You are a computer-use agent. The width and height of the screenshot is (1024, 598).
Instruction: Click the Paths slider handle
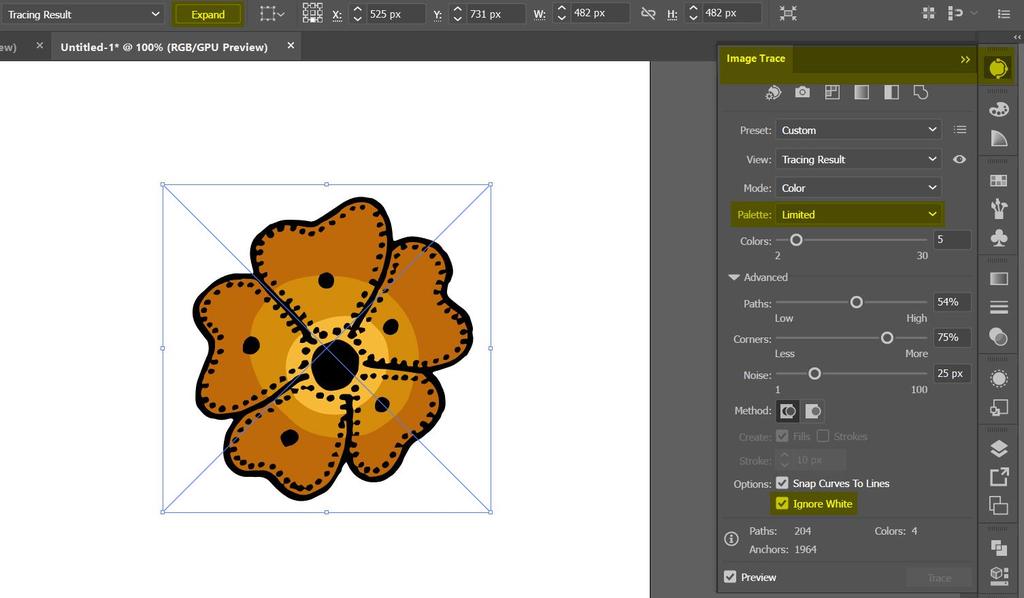[856, 302]
